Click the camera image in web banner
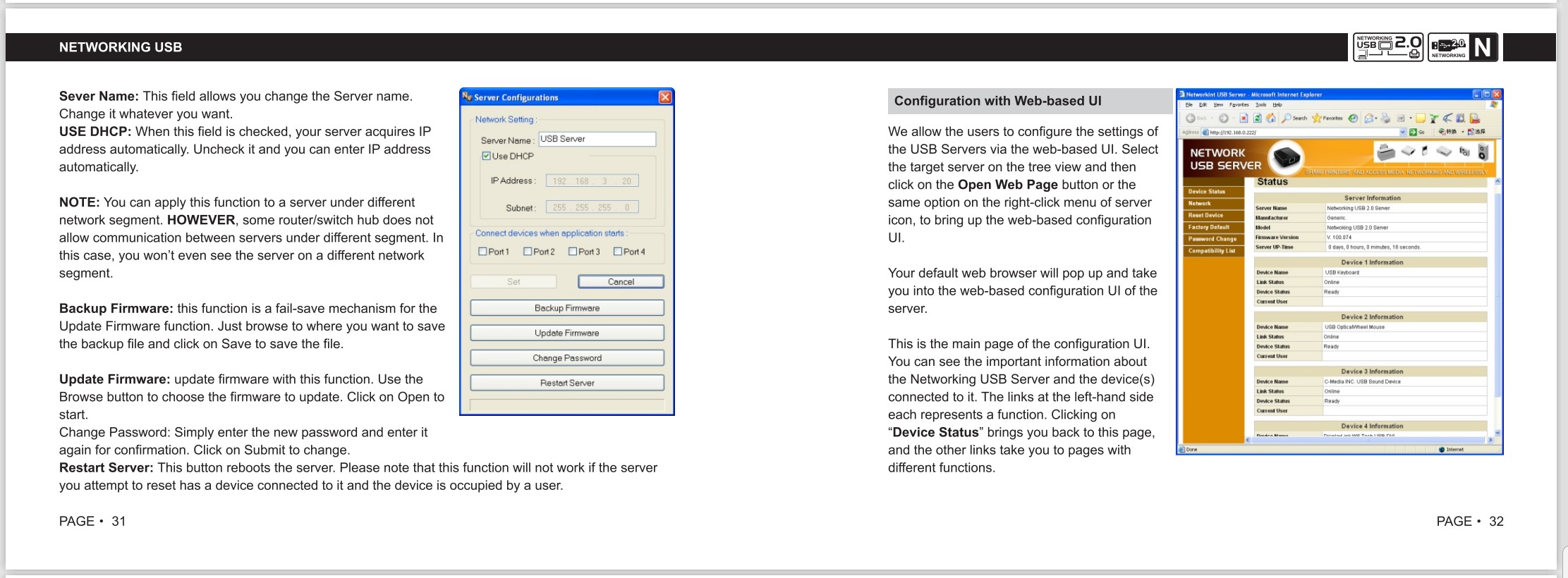Viewport: 1568px width, 578px height. click(1464, 152)
